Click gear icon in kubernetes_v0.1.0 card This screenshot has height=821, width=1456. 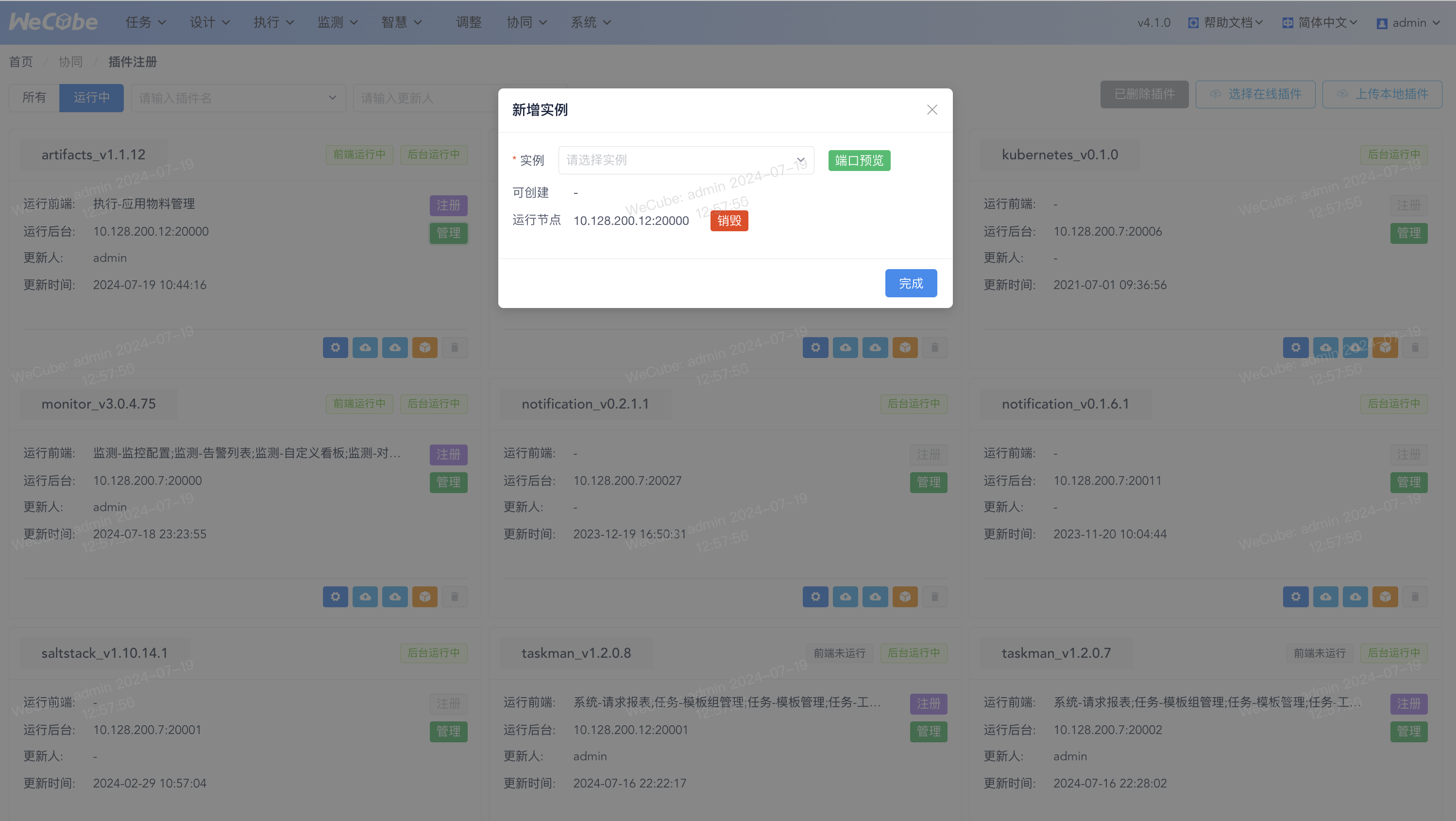tap(1296, 347)
